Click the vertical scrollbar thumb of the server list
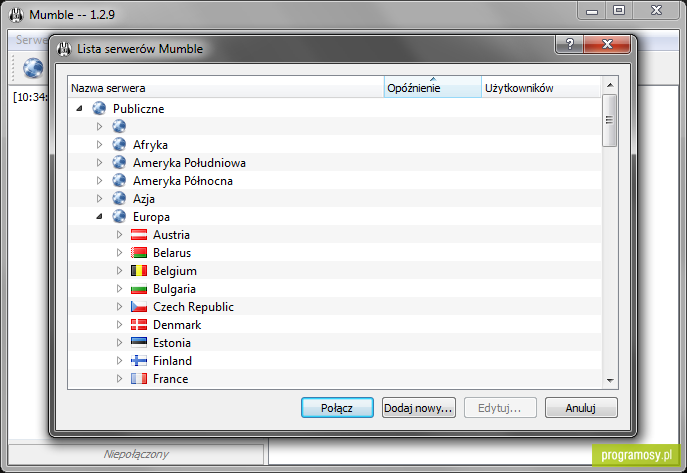This screenshot has height=473, width=687. click(609, 120)
